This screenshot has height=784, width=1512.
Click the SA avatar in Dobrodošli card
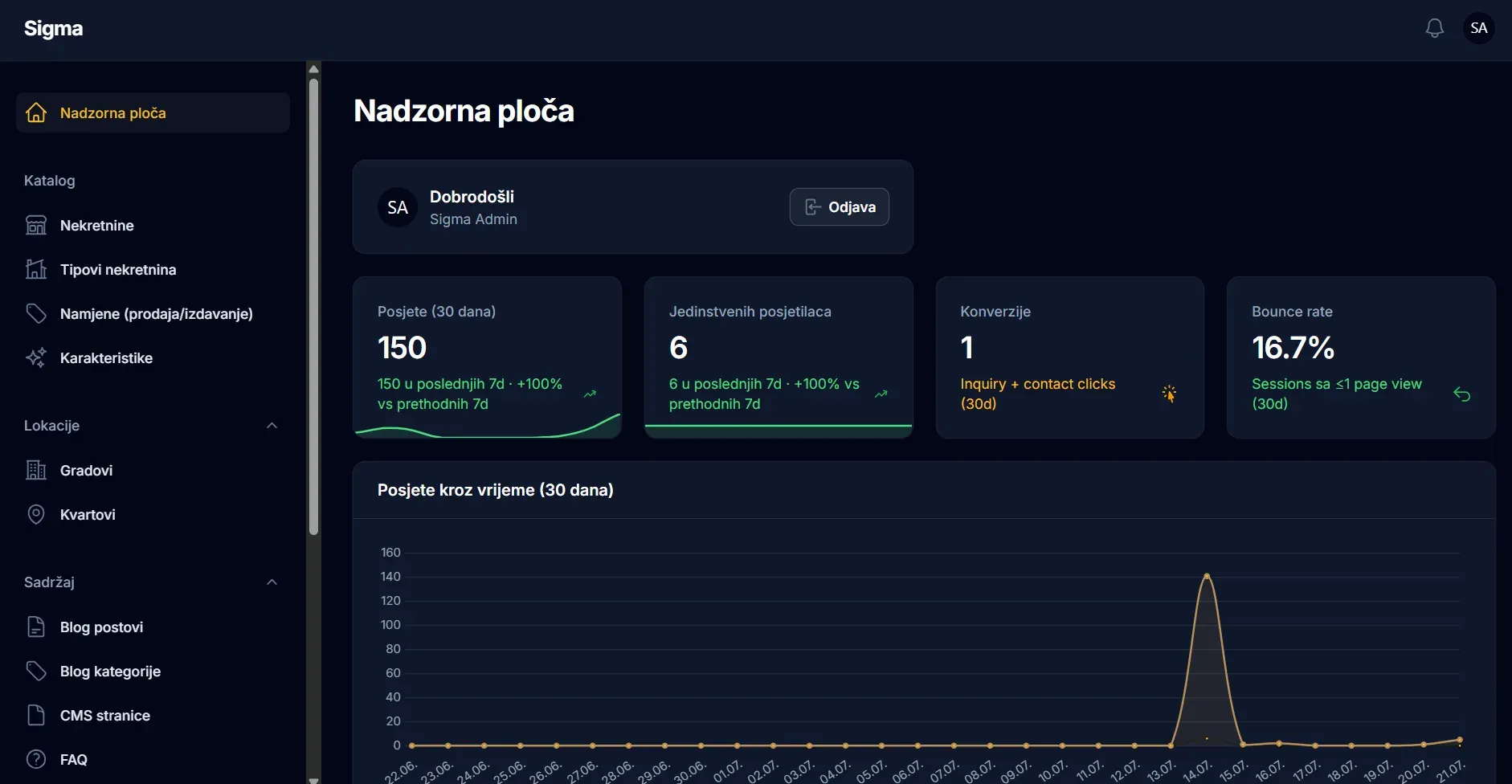398,207
